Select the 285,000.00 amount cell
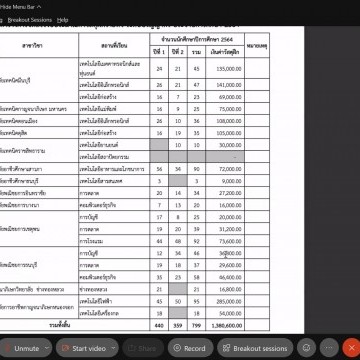 click(x=225, y=301)
